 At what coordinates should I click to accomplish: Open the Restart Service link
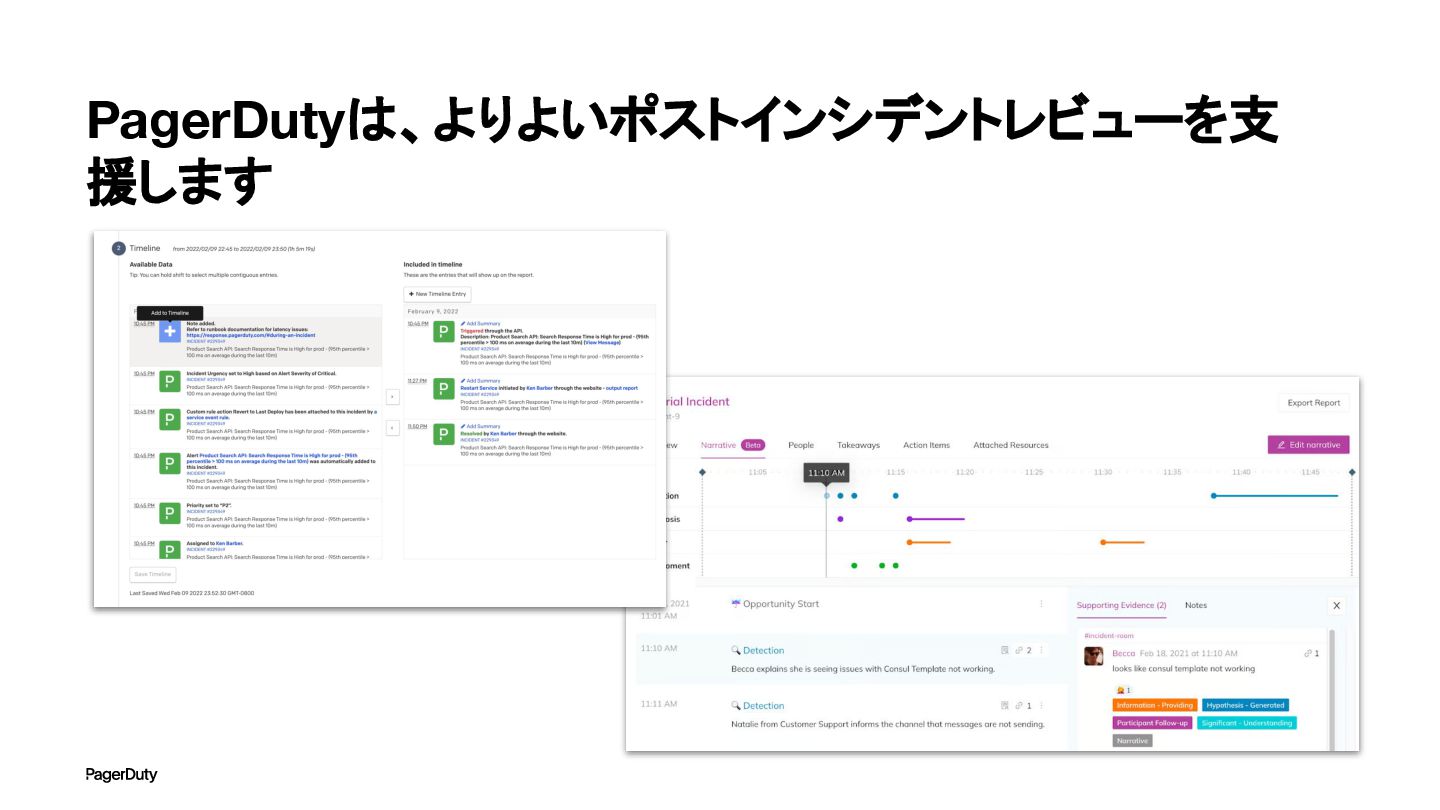pyautogui.click(x=479, y=388)
